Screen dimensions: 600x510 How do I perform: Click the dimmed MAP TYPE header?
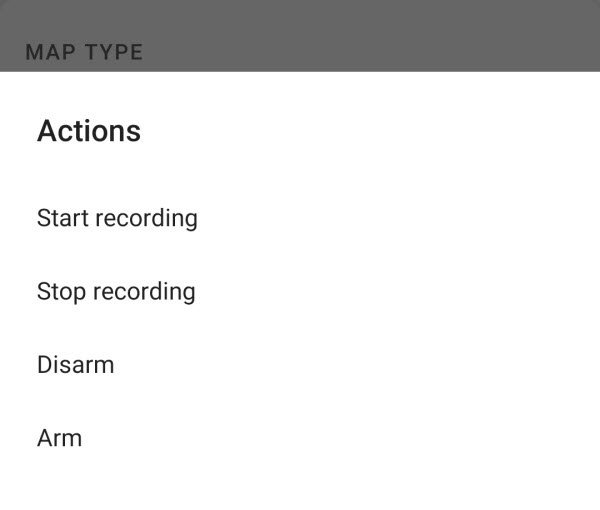coord(84,52)
